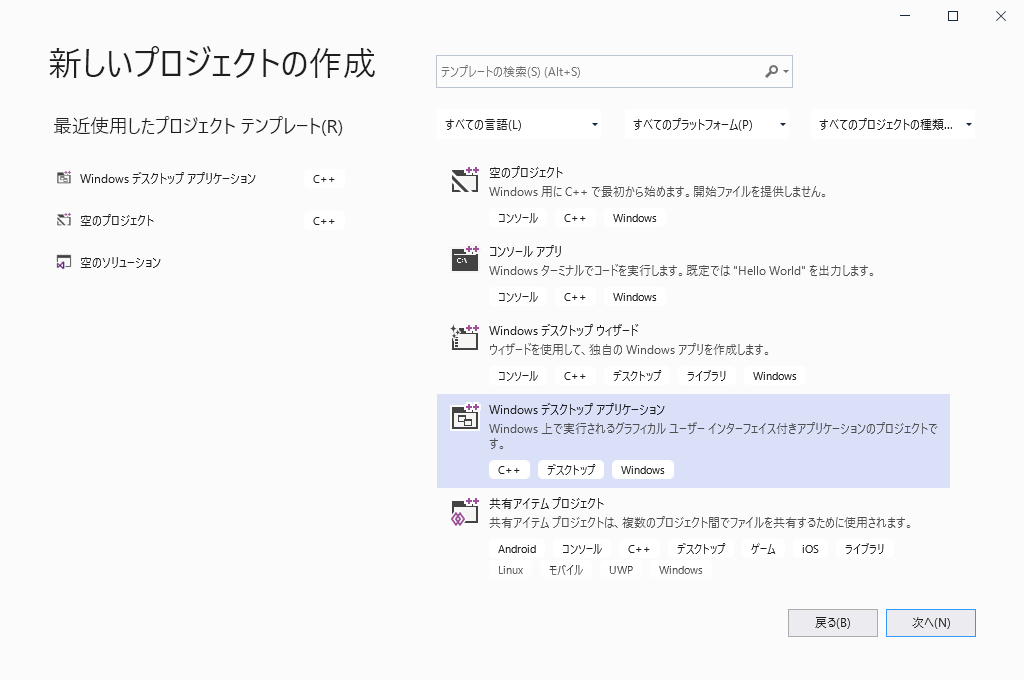1024x680 pixels.
Task: Click the recent 空のプロジェクト icon
Action: pyautogui.click(x=63, y=220)
